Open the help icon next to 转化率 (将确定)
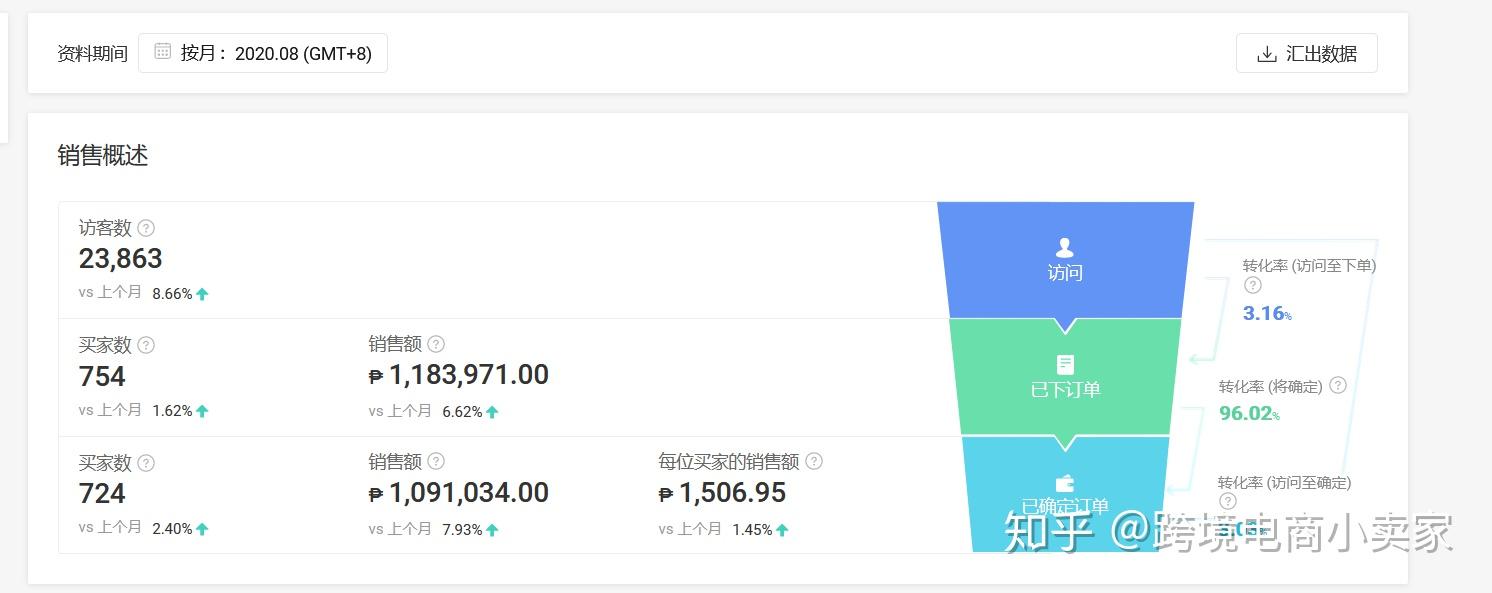This screenshot has width=1492, height=593. point(1338,385)
